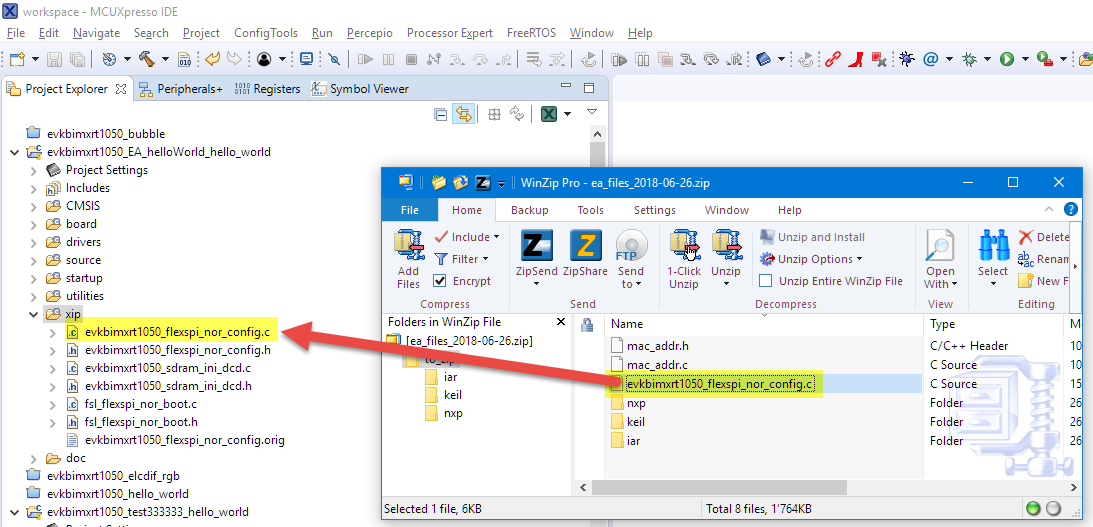The height and width of the screenshot is (527, 1093).
Task: Click the ZipShare icon
Action: 585,246
